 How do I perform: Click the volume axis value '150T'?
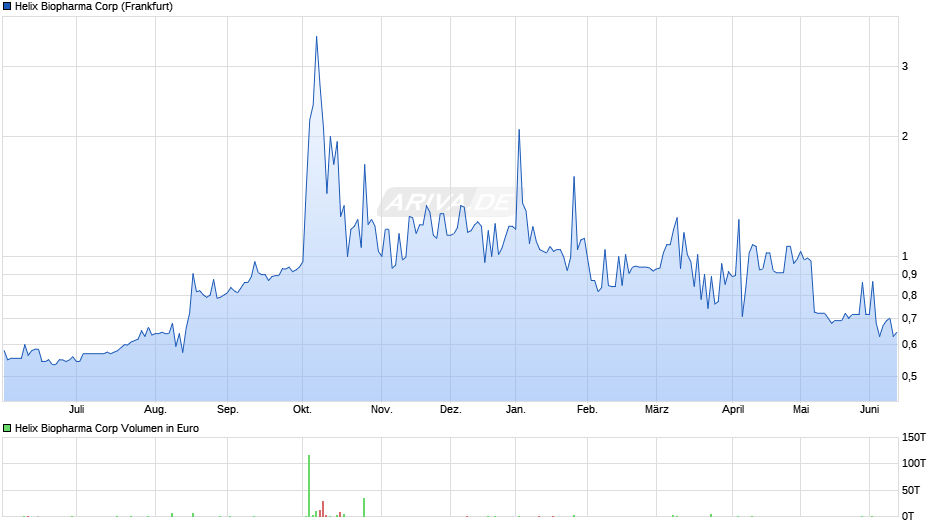click(x=914, y=437)
